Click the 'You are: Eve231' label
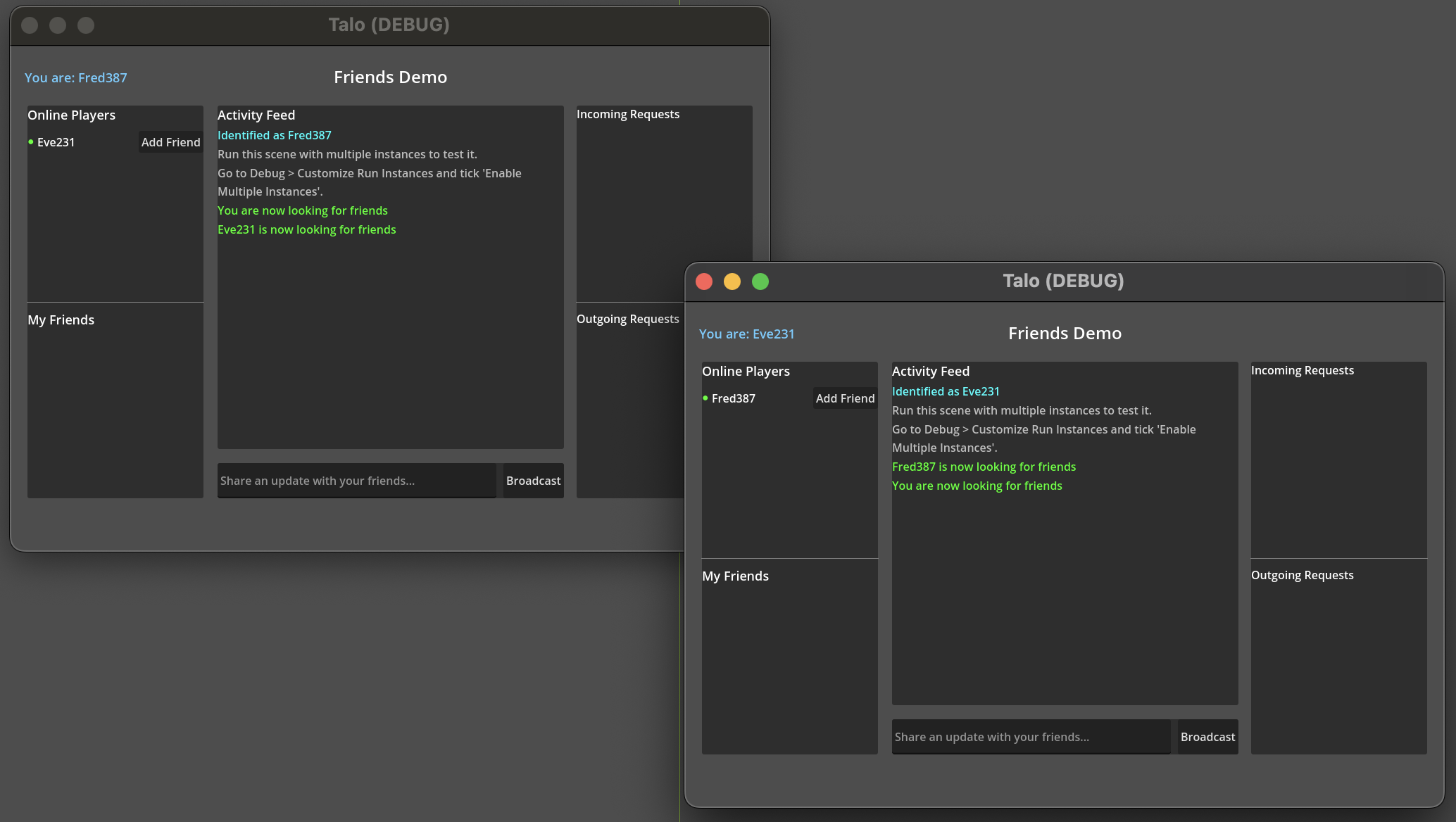The height and width of the screenshot is (822, 1456). [746, 334]
